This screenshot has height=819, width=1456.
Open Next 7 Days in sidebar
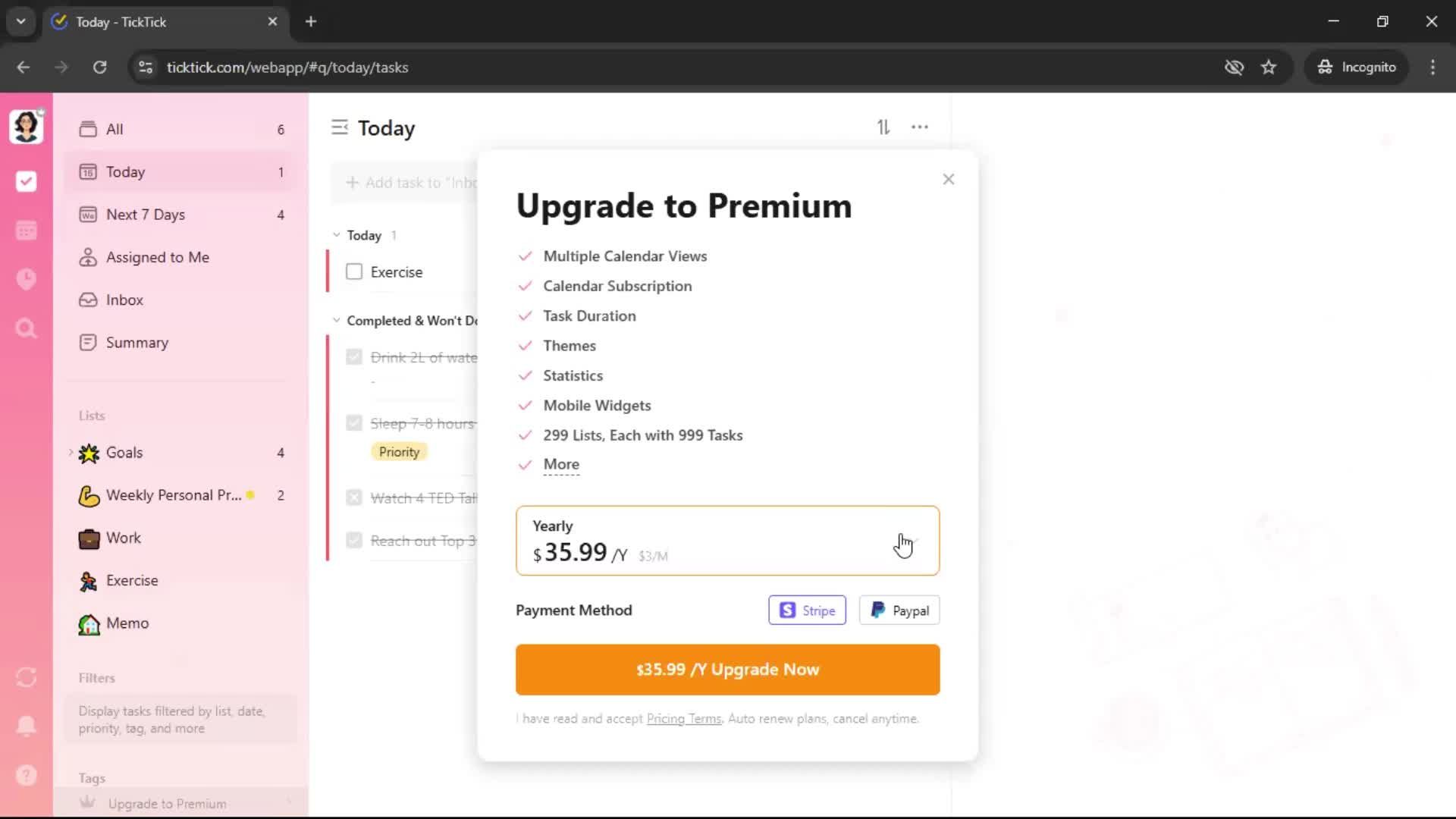tap(146, 215)
